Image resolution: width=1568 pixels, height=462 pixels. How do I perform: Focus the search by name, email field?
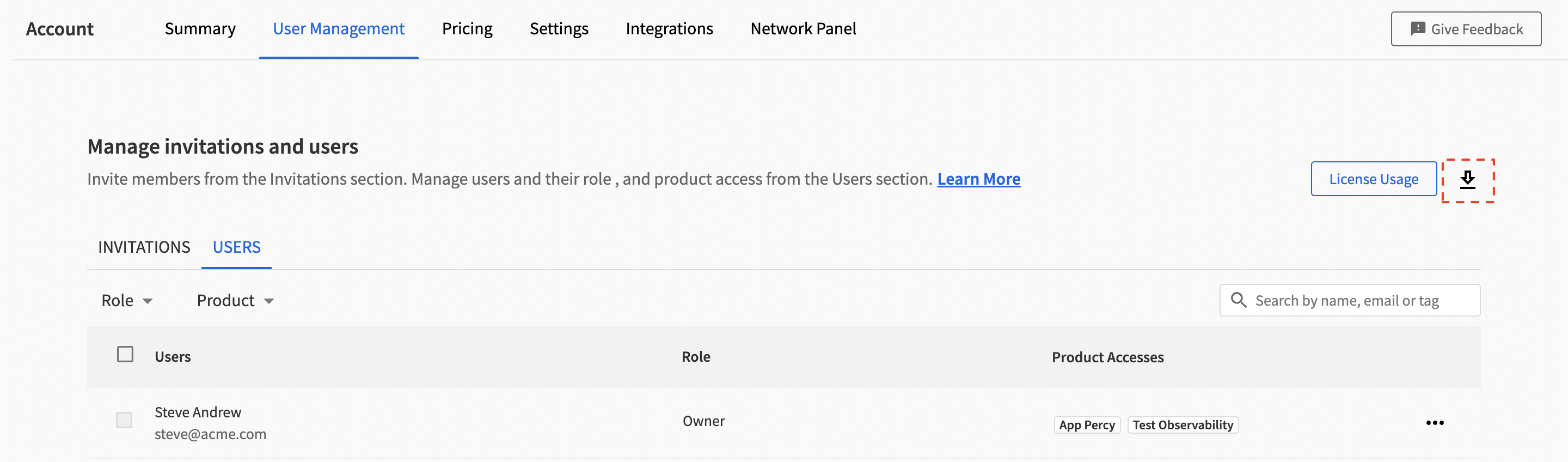[1357, 301]
